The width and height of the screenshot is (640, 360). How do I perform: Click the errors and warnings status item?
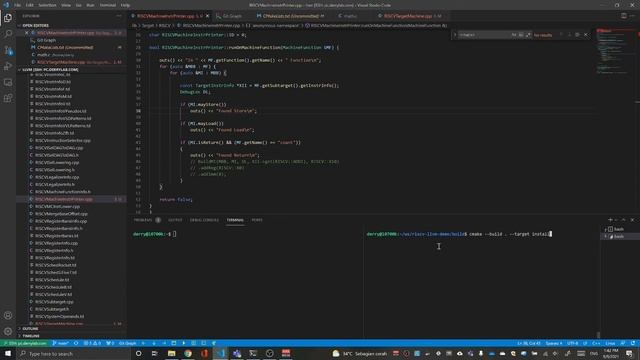(x=92, y=343)
